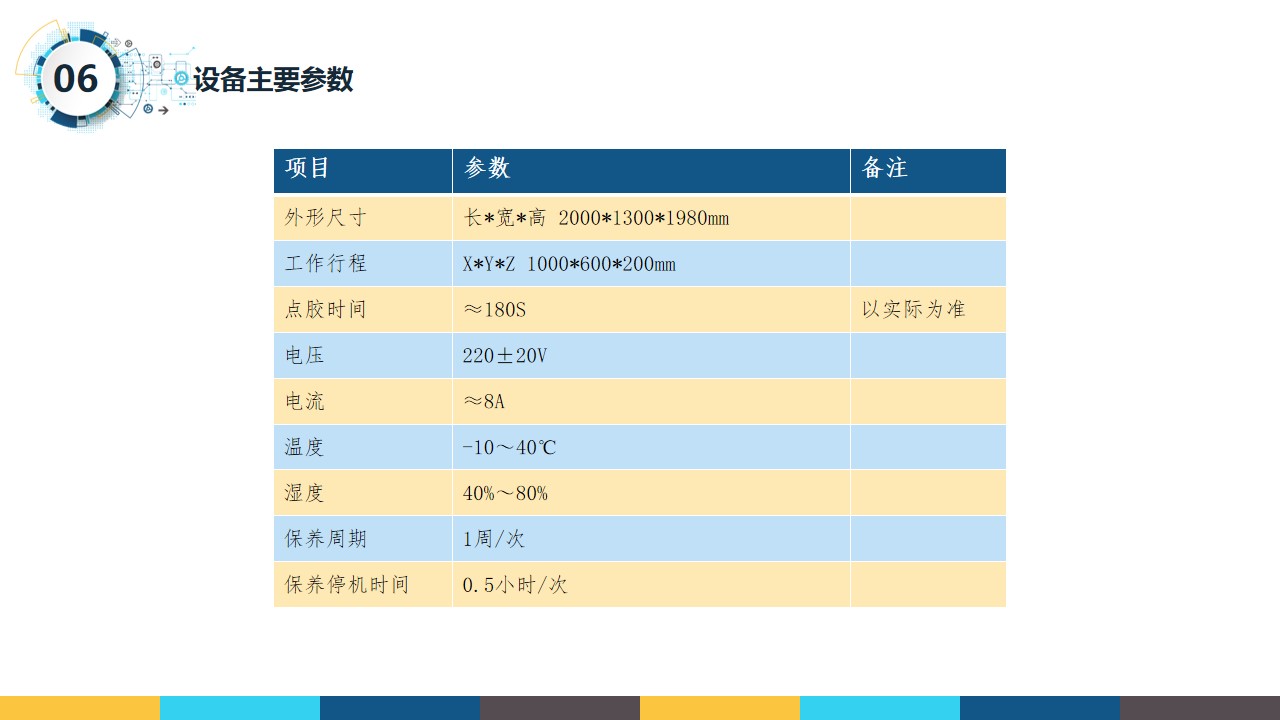Viewport: 1280px width, 720px height.
Task: Click the 保养周期 row label
Action: 326,538
